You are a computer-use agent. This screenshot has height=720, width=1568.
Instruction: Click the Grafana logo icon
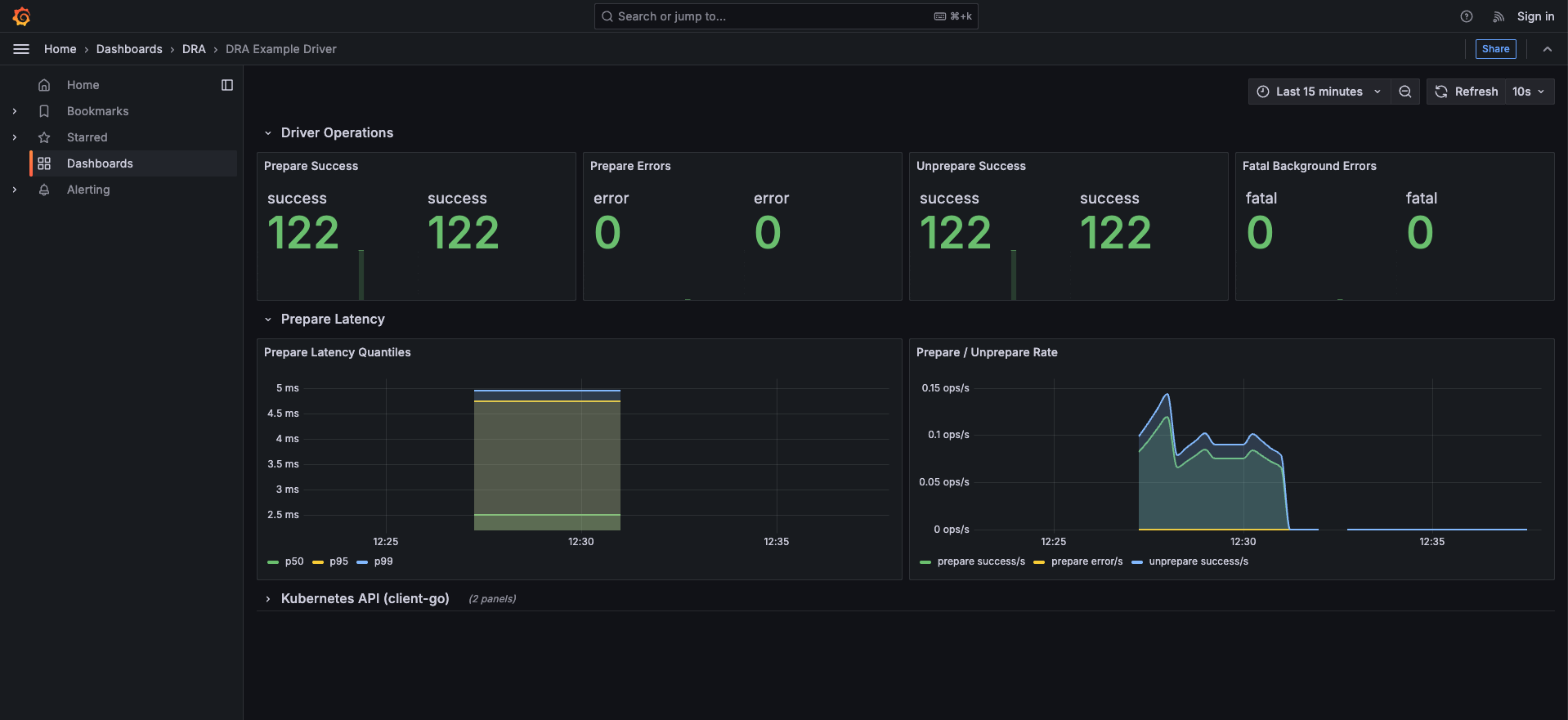(22, 16)
